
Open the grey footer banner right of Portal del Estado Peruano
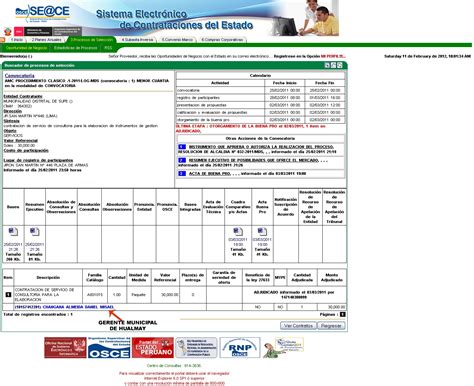[196, 348]
